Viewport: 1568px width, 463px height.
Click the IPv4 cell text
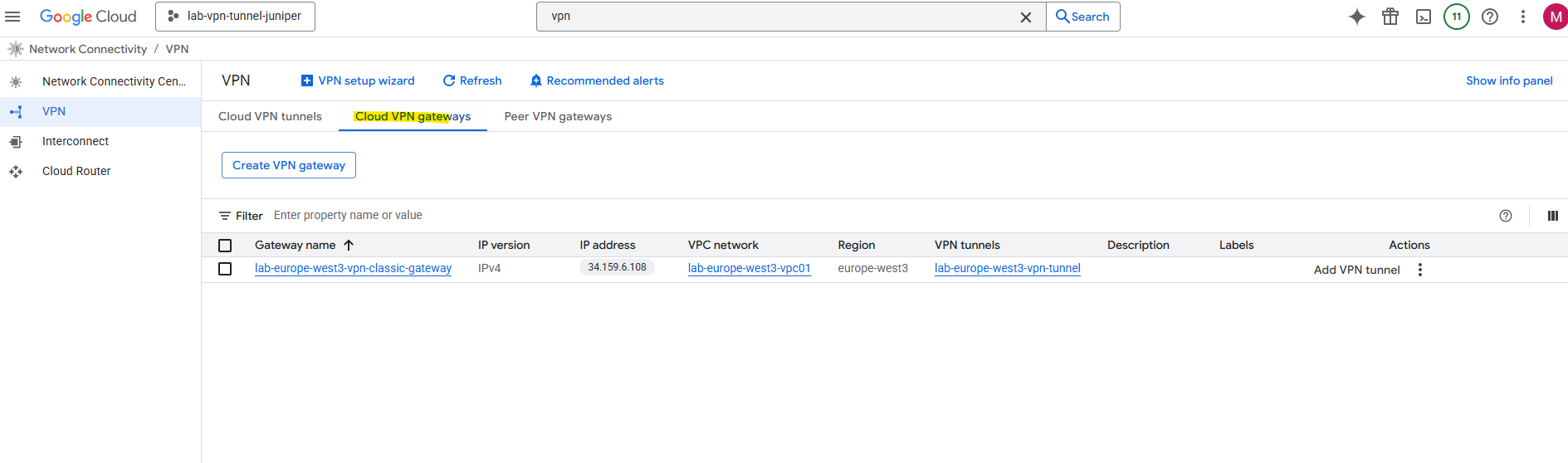click(x=490, y=268)
